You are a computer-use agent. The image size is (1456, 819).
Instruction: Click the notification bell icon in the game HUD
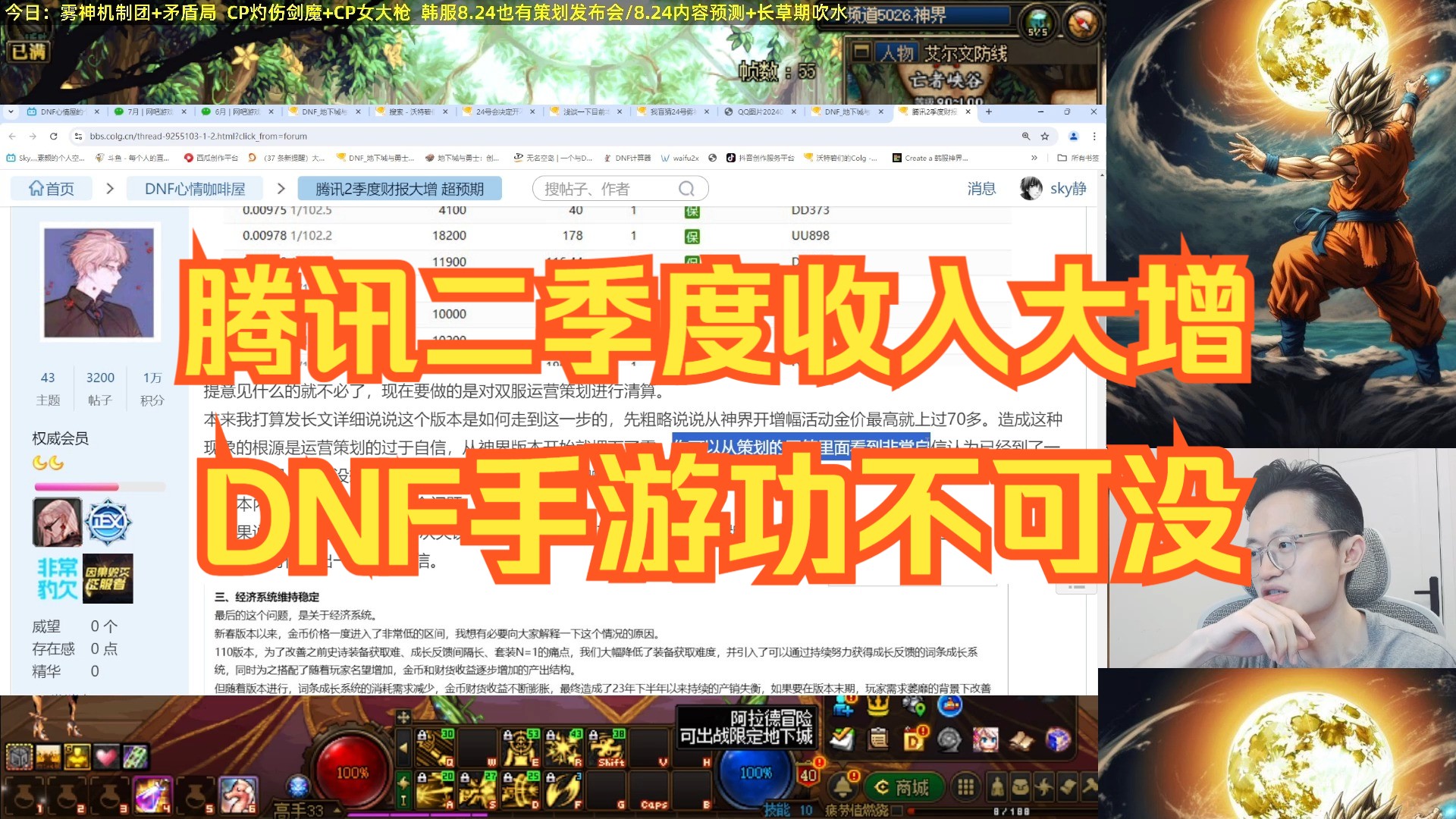coord(842,787)
